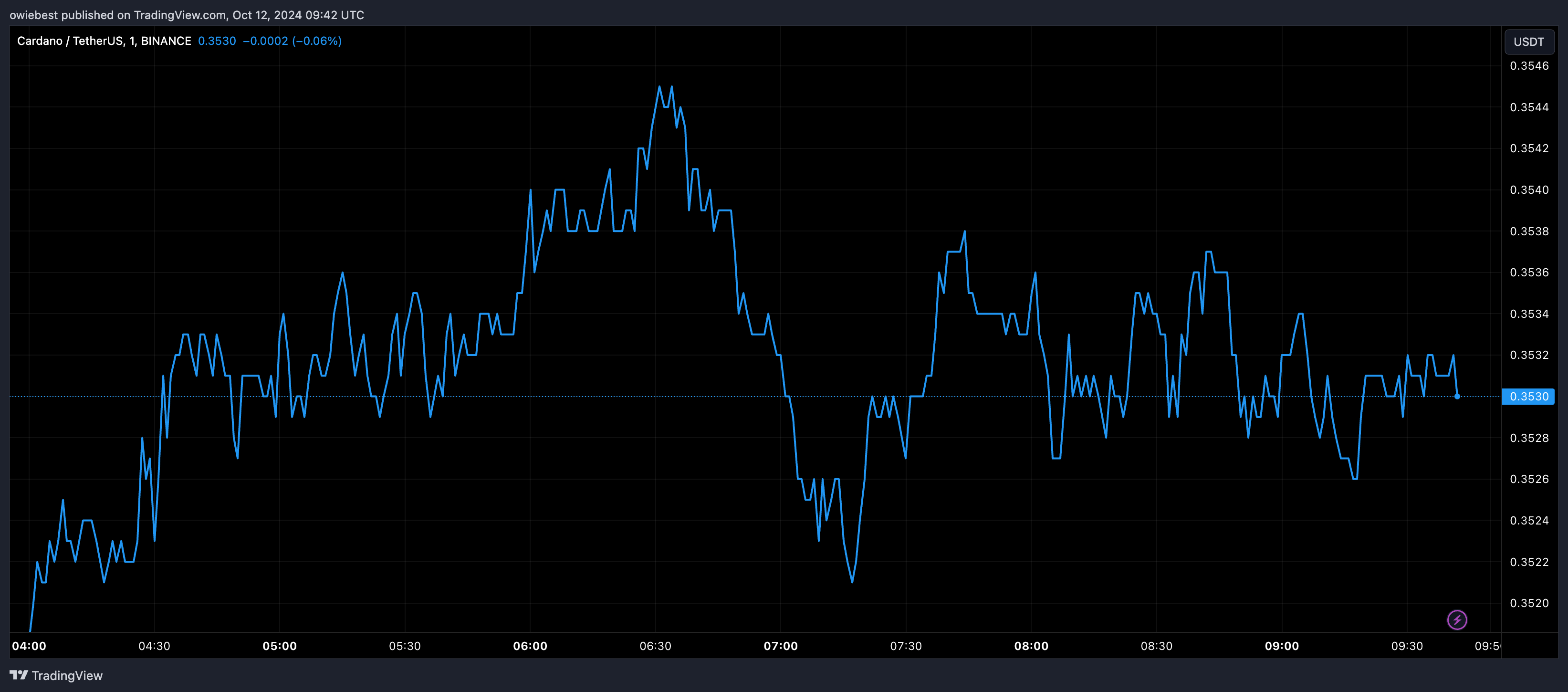Click the 0.3522 price axis label
The height and width of the screenshot is (692, 1568).
[1529, 562]
